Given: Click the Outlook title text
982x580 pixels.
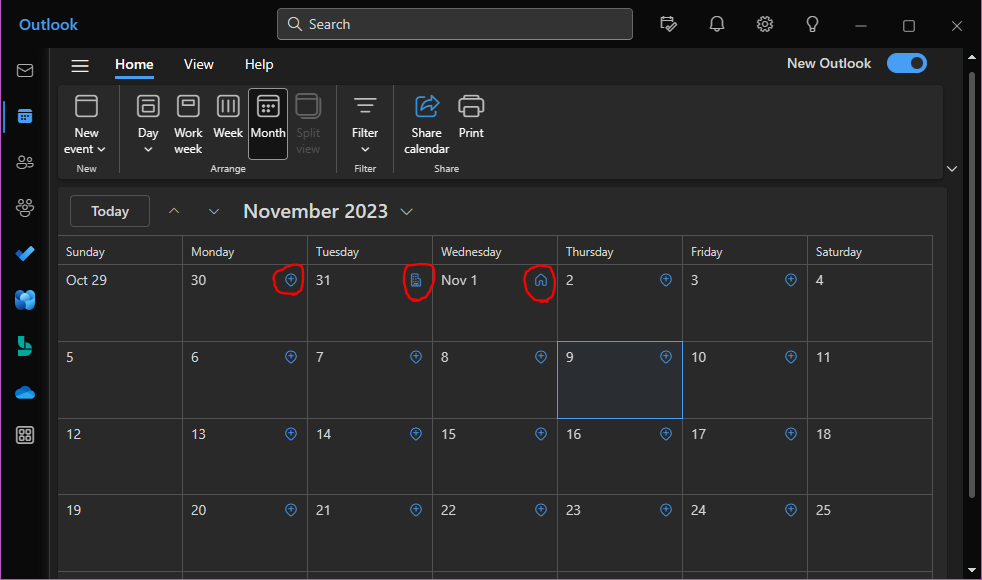Looking at the screenshot, I should [x=48, y=24].
